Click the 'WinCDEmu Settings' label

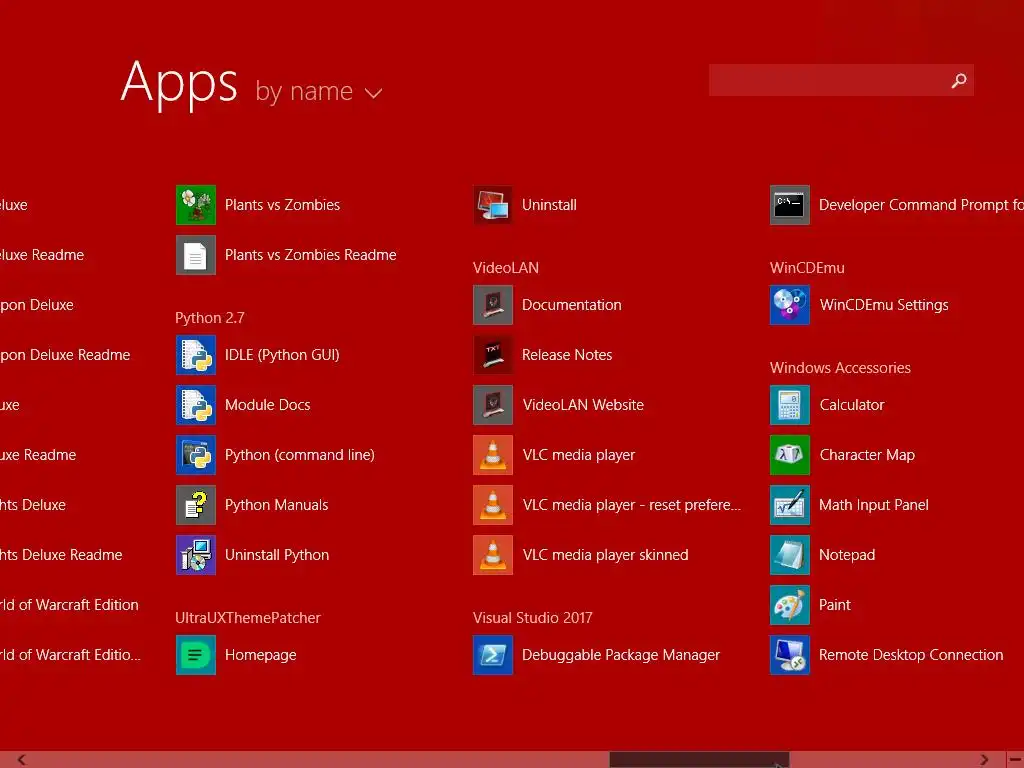[884, 305]
